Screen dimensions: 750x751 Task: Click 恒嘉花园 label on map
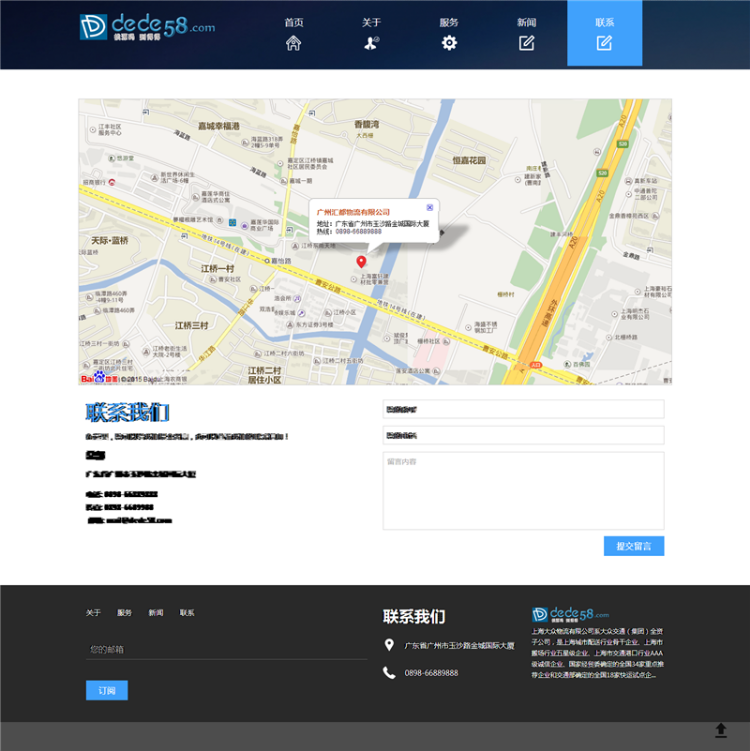coord(469,160)
